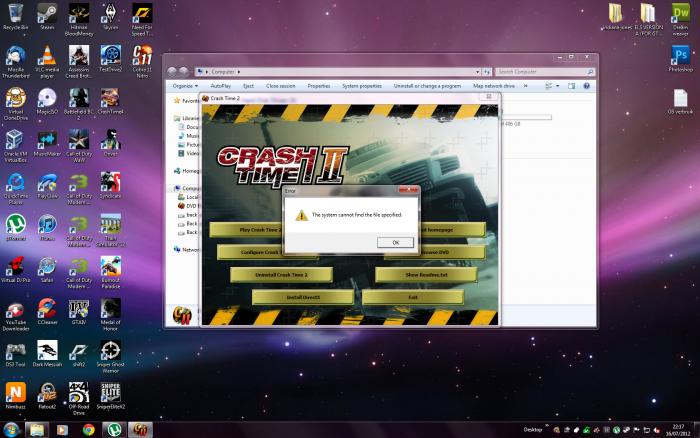Open the Dreamweaver desktop shortcut
Image resolution: width=700 pixels, height=438 pixels.
[x=681, y=20]
